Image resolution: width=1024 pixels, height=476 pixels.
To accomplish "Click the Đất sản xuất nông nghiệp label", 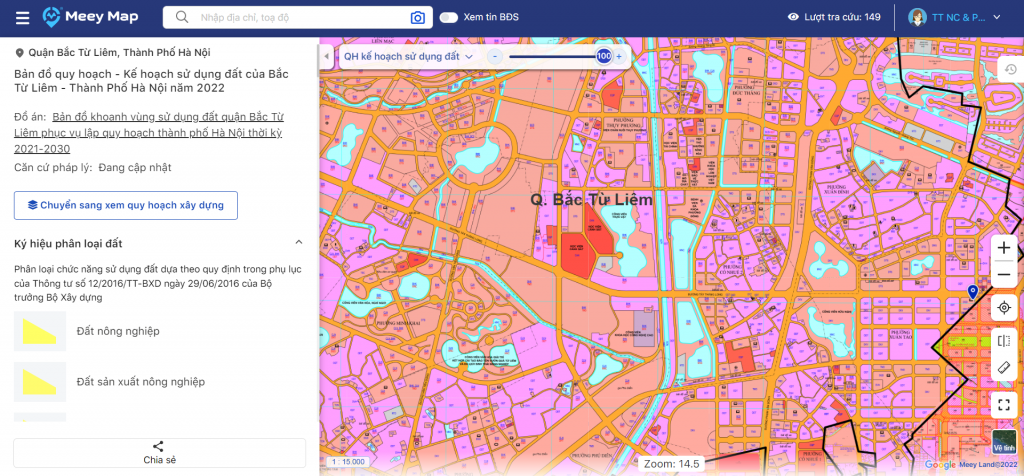I will click(140, 381).
